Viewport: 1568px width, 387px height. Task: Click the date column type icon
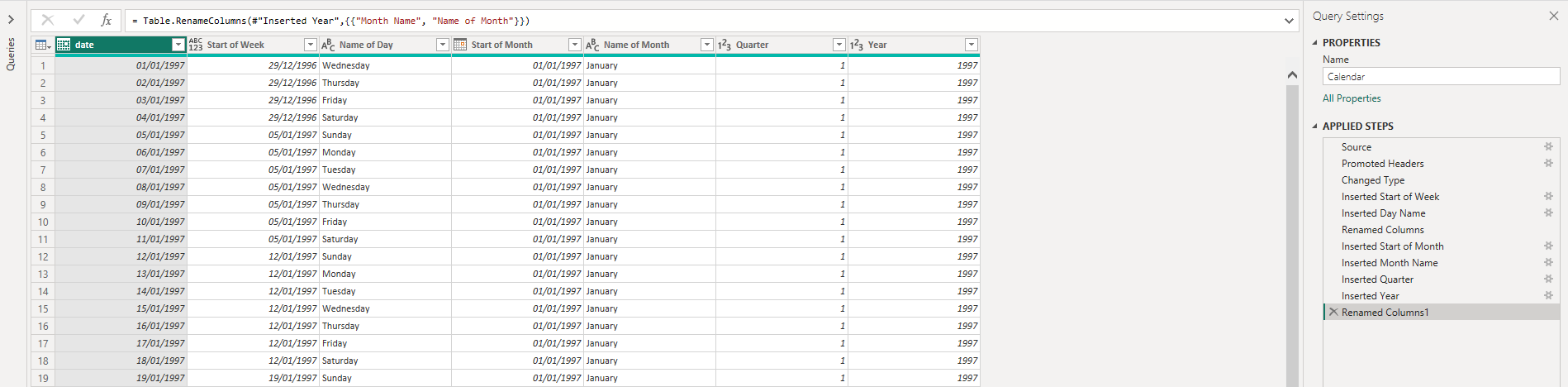tap(64, 45)
